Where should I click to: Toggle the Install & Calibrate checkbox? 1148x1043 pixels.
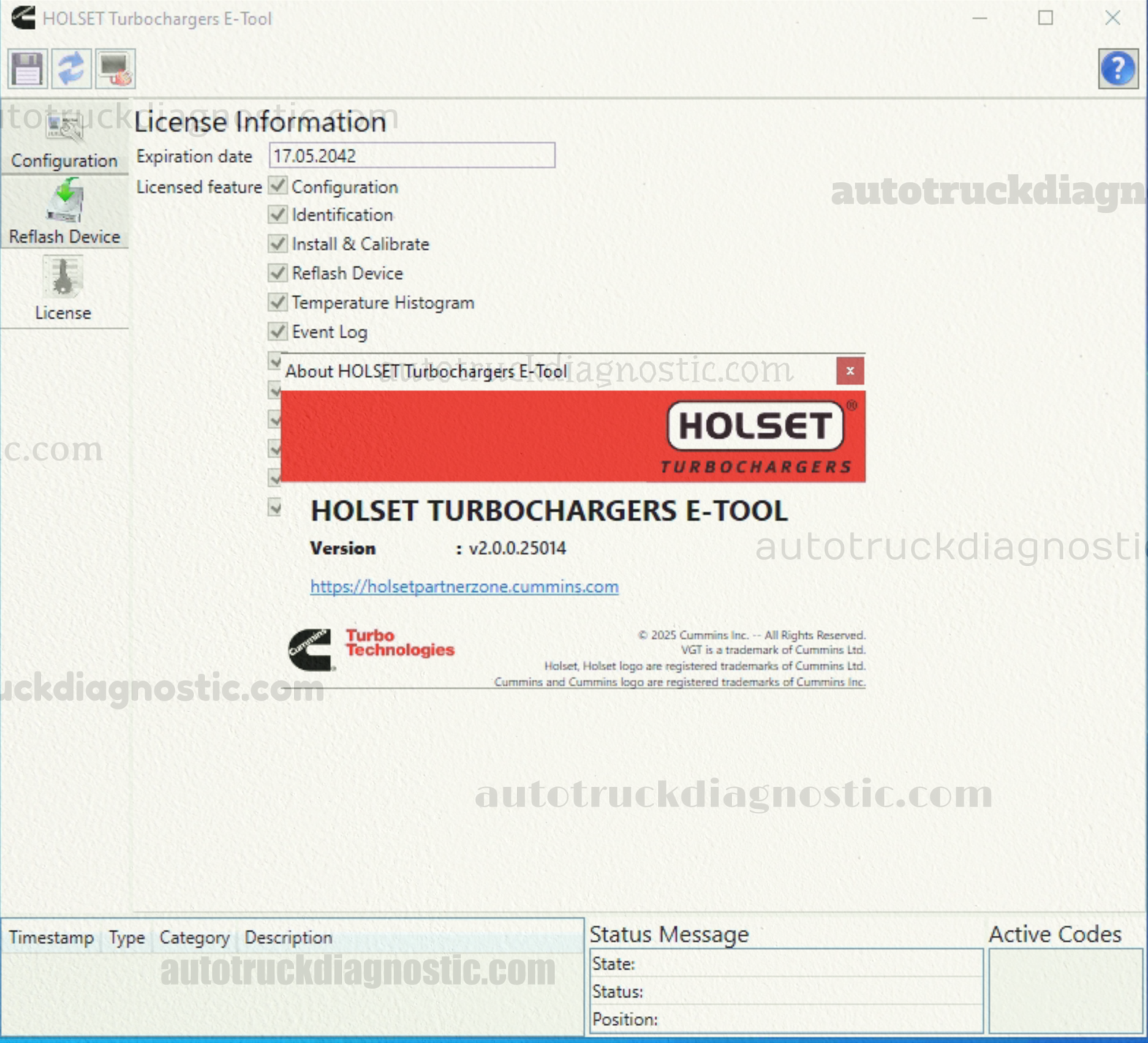tap(278, 244)
